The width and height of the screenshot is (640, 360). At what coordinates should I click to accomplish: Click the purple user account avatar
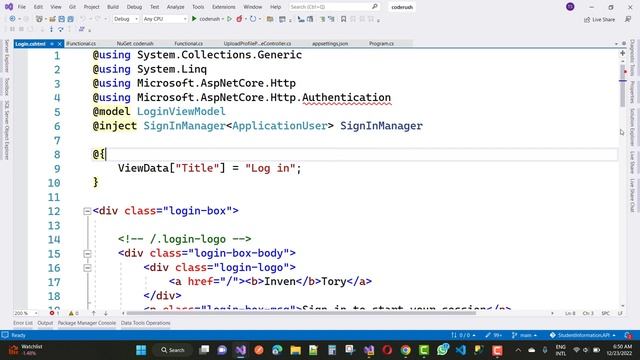coord(570,7)
